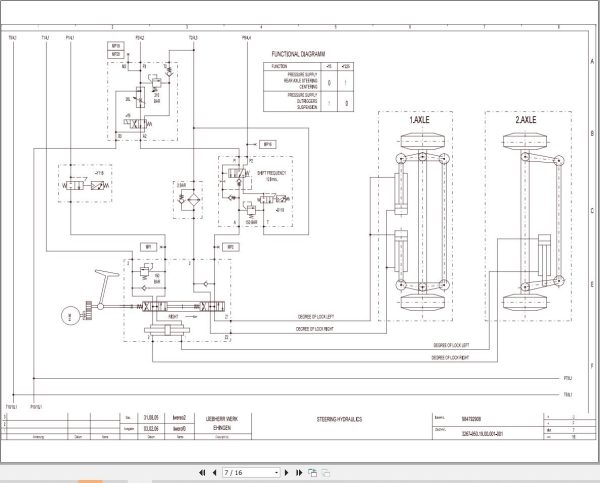Screen dimensions: 600x483
Task: Jump to the last page of the document
Action: pos(299,473)
